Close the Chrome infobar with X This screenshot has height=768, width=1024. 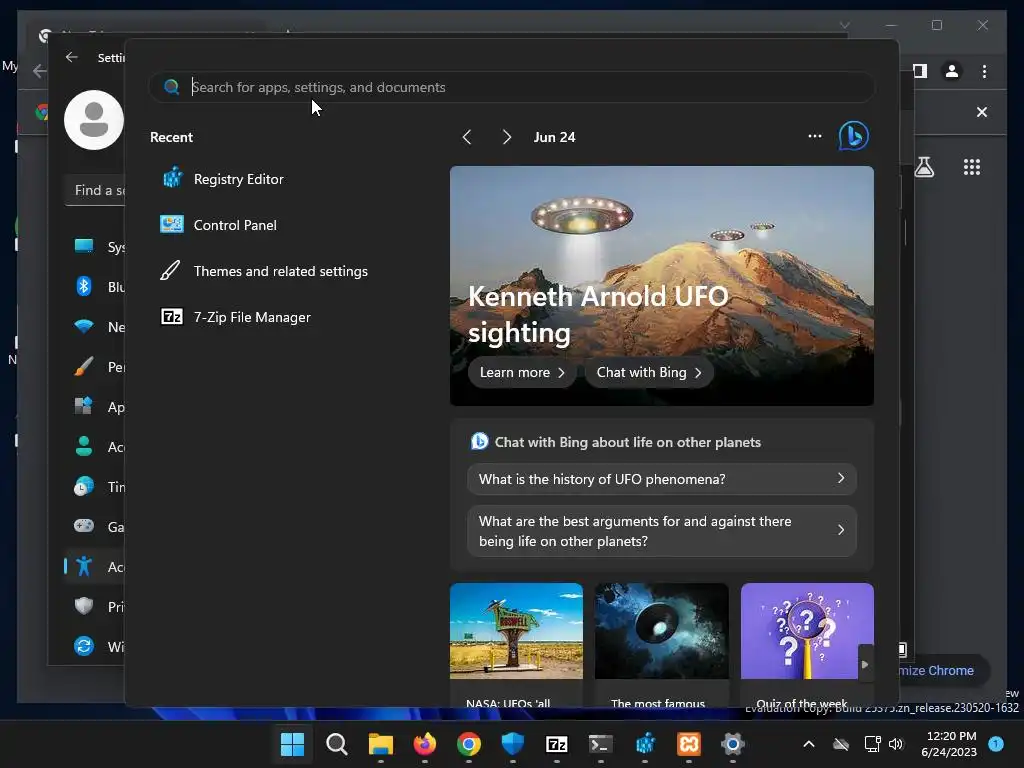982,112
